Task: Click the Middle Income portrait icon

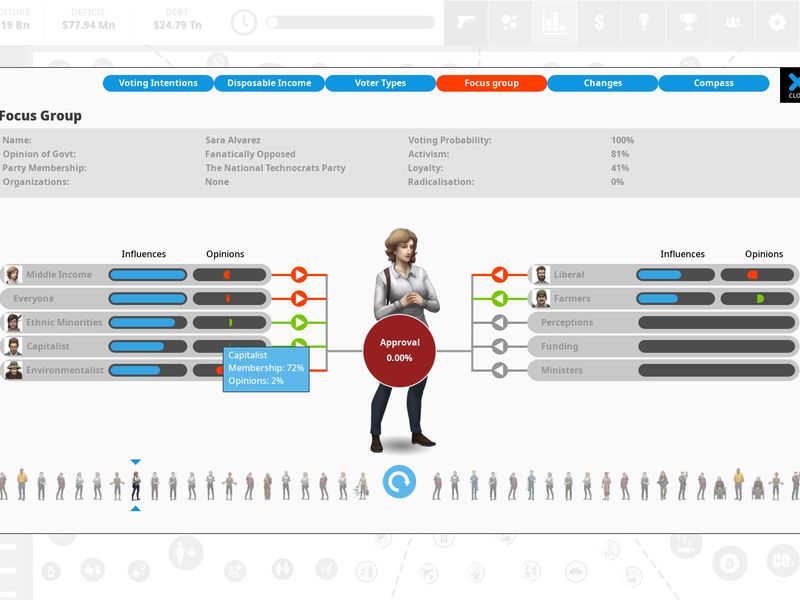Action: (13, 274)
